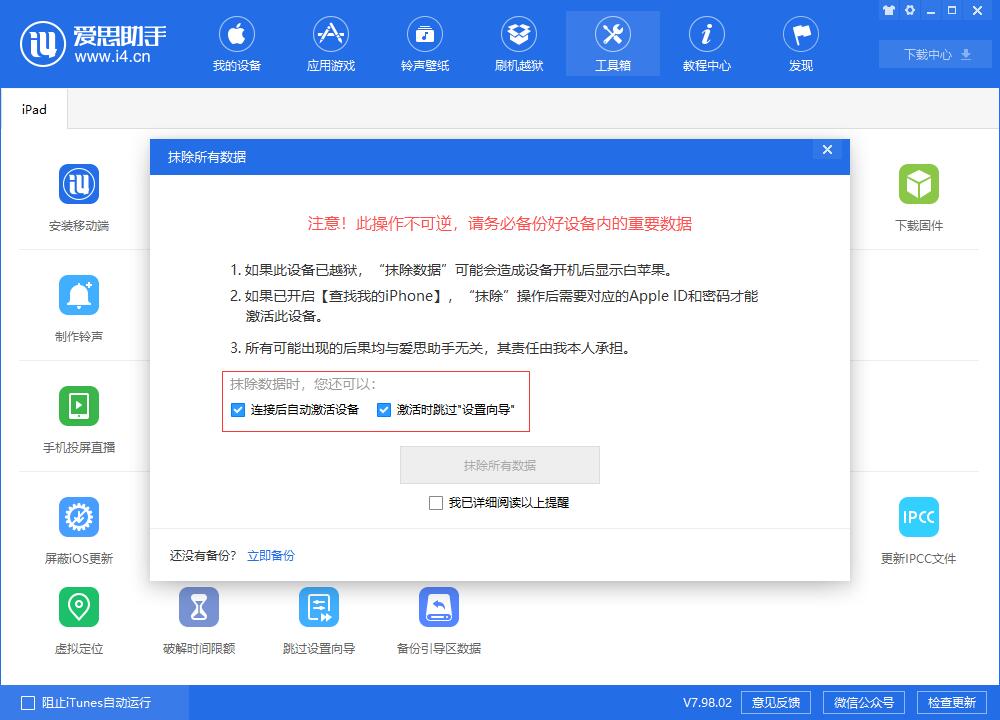The height and width of the screenshot is (720, 1000).
Task: Open the 发现 (Discover) section
Action: point(800,43)
